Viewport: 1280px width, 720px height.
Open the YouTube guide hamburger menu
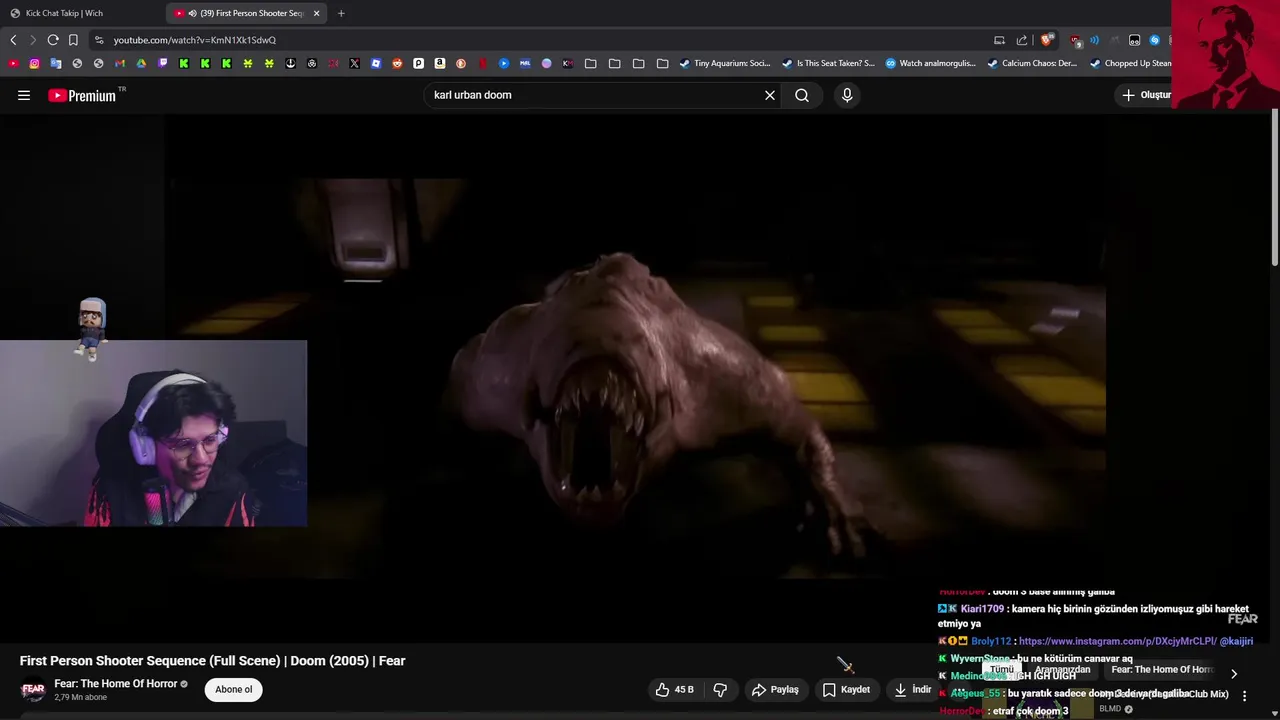point(24,95)
